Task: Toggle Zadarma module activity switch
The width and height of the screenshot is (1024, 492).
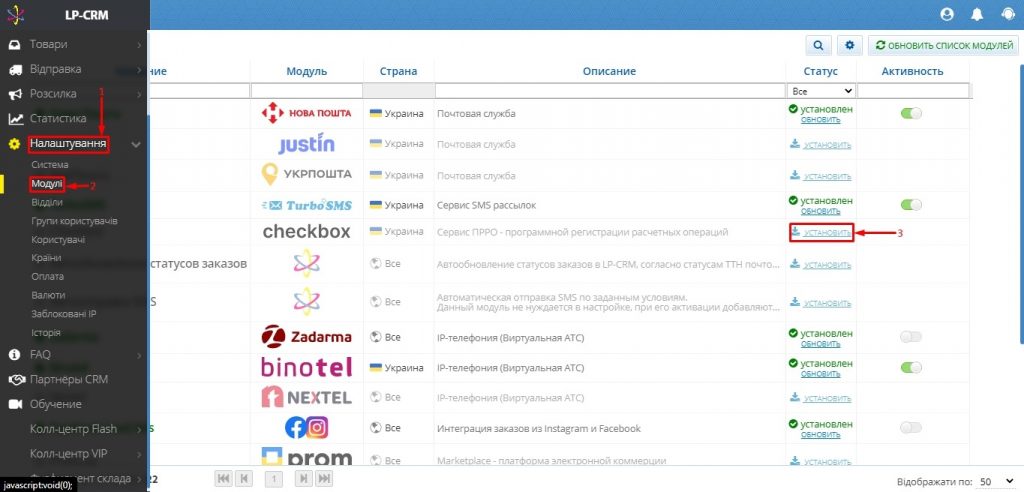Action: [x=911, y=337]
